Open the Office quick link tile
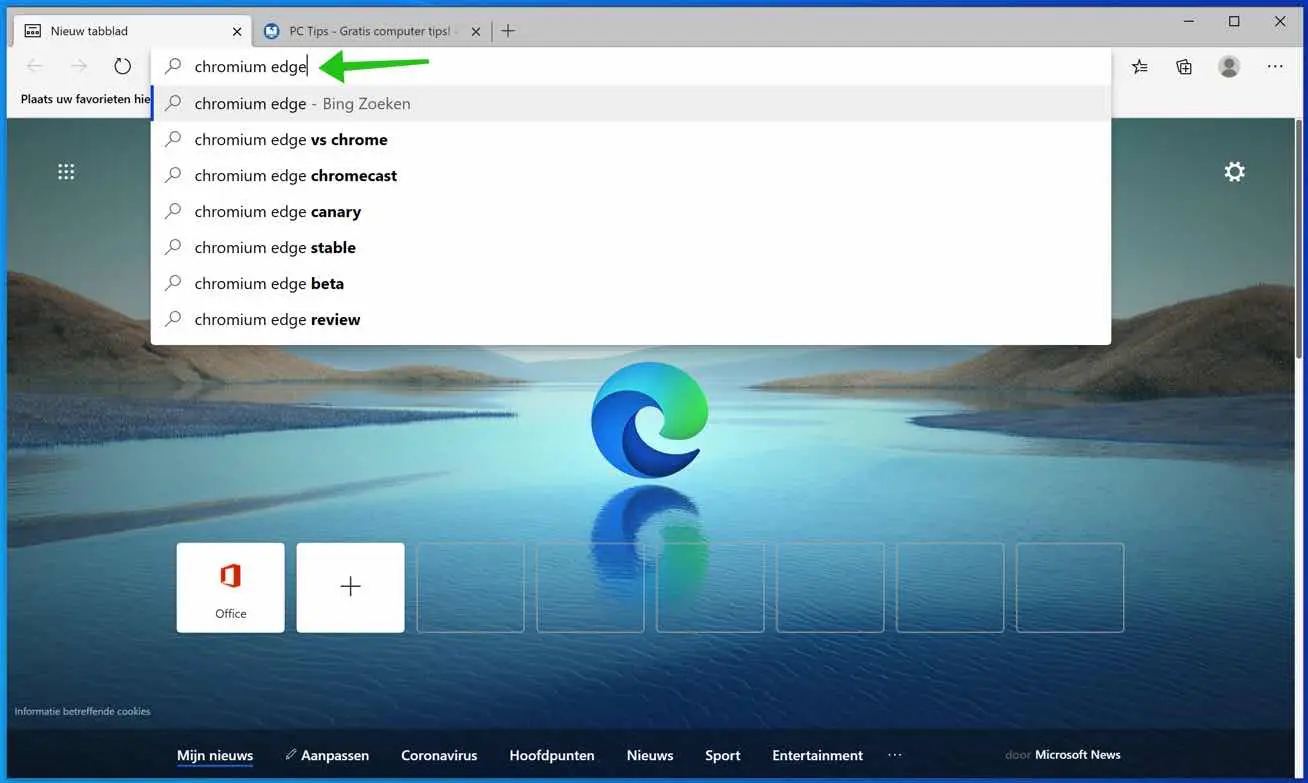 point(230,588)
